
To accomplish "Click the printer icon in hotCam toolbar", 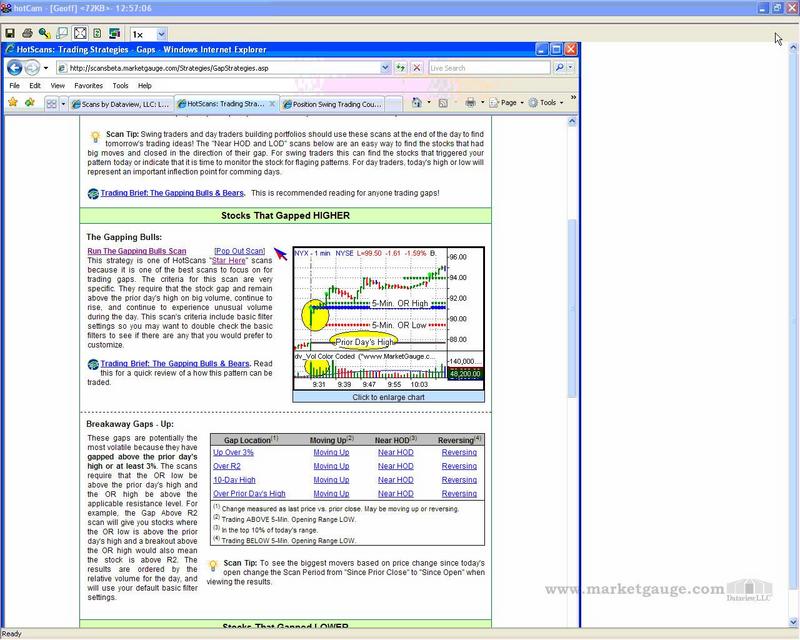I will [27, 34].
